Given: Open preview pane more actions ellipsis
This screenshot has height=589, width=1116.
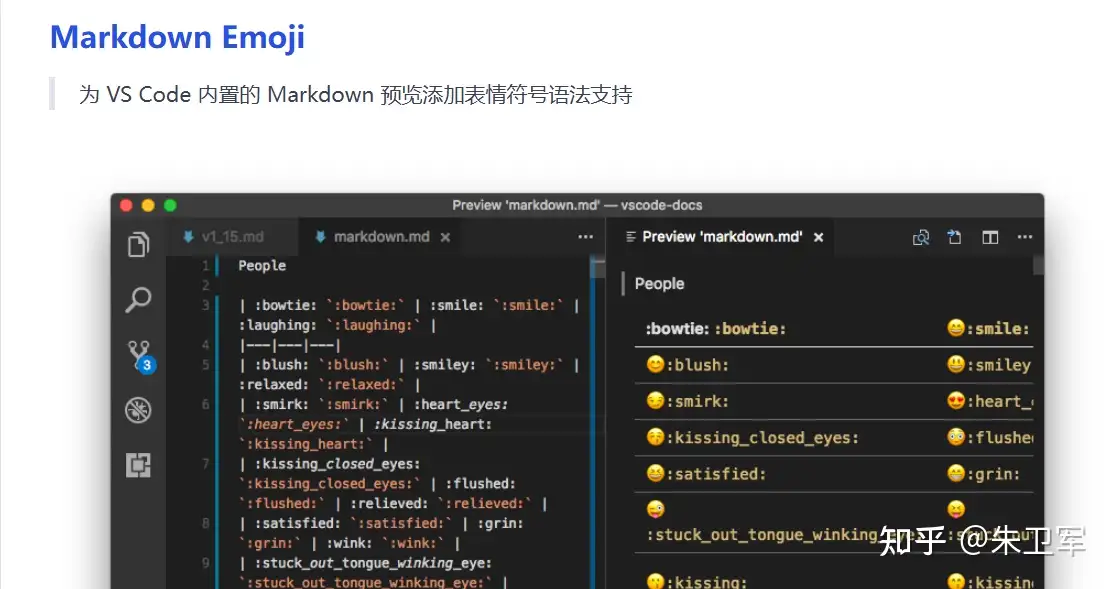Looking at the screenshot, I should click(1025, 237).
